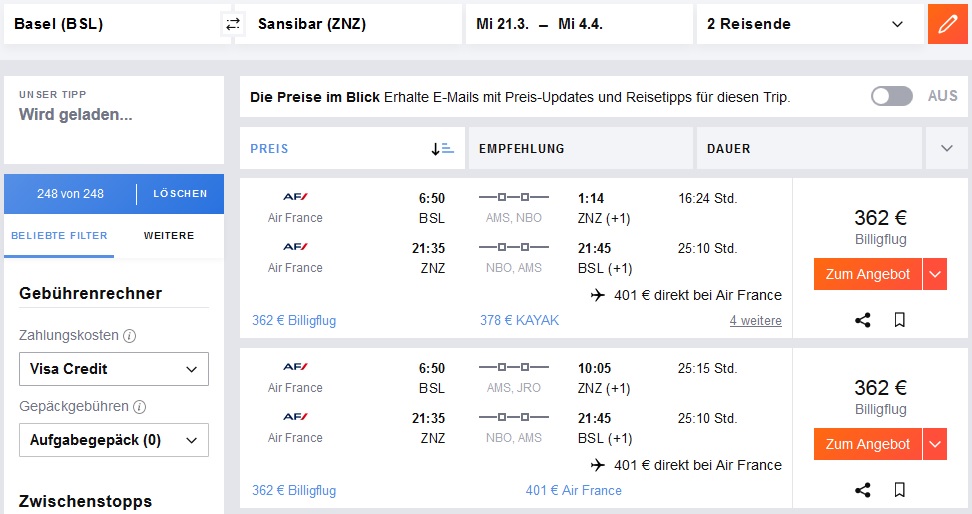This screenshot has height=514, width=972.
Task: Open arrow next to first Zum Angebot
Action: click(935, 274)
